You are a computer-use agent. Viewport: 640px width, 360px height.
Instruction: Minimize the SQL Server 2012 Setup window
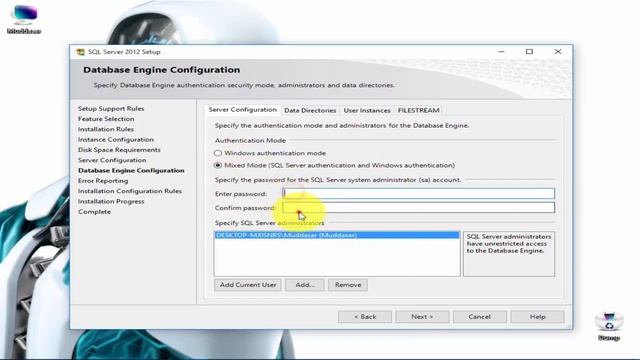pos(501,52)
